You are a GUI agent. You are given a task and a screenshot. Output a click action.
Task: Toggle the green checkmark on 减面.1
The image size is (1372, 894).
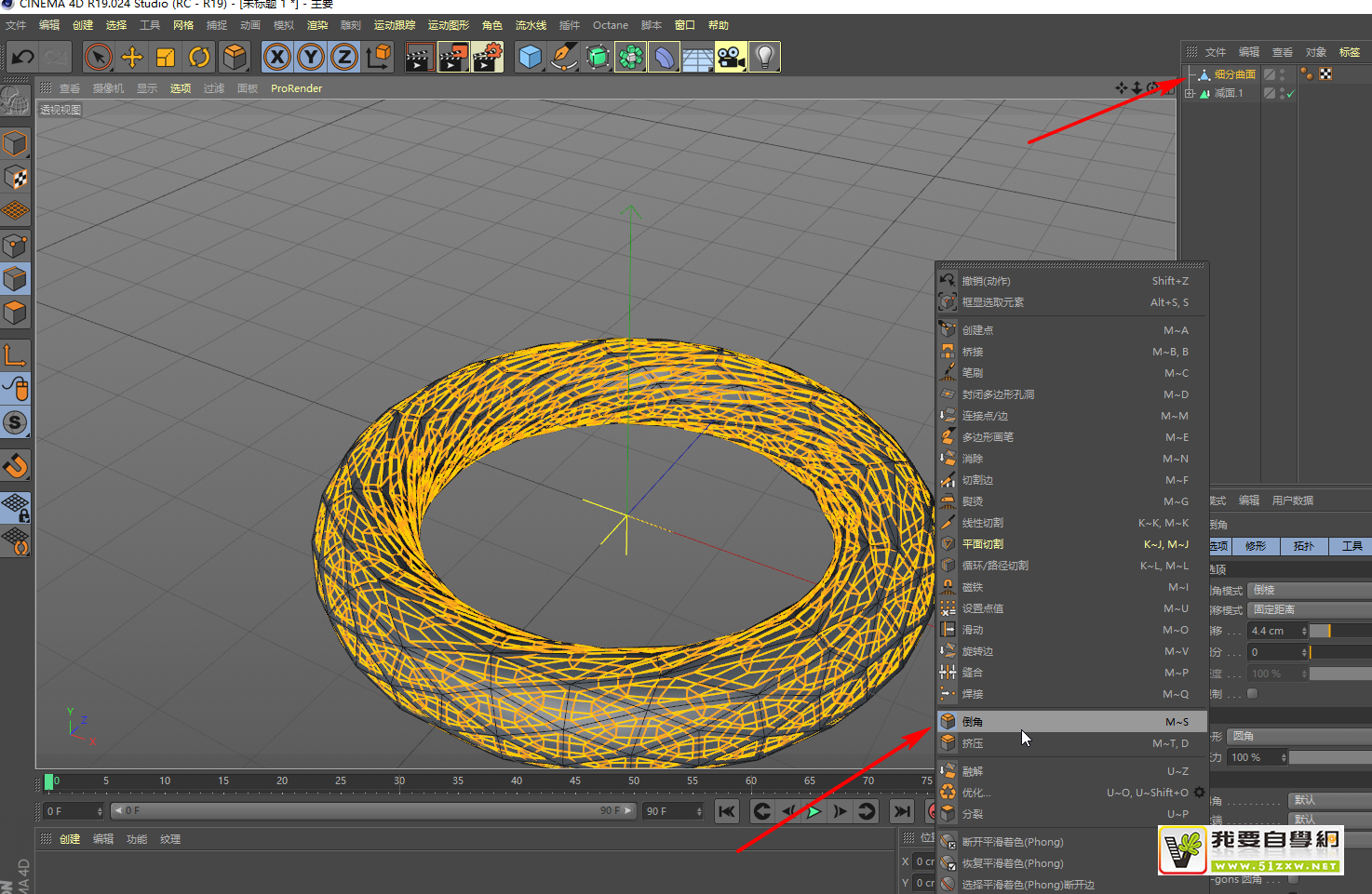pos(1290,94)
